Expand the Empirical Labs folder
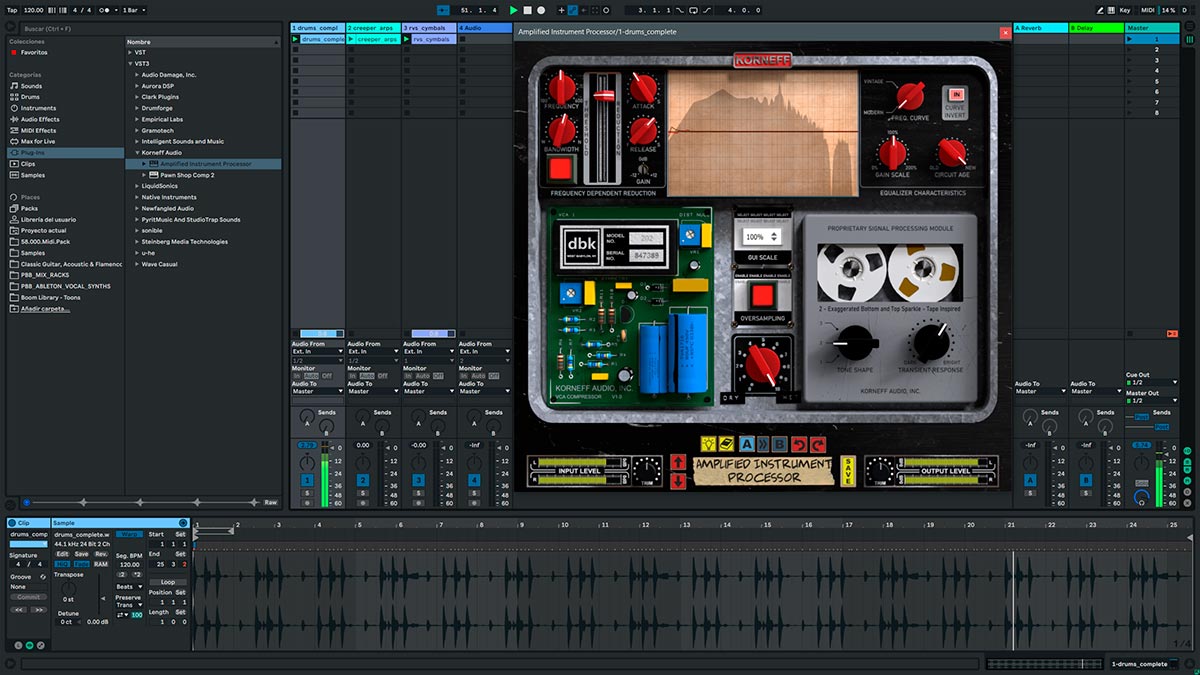Image resolution: width=1200 pixels, height=675 pixels. pos(136,119)
